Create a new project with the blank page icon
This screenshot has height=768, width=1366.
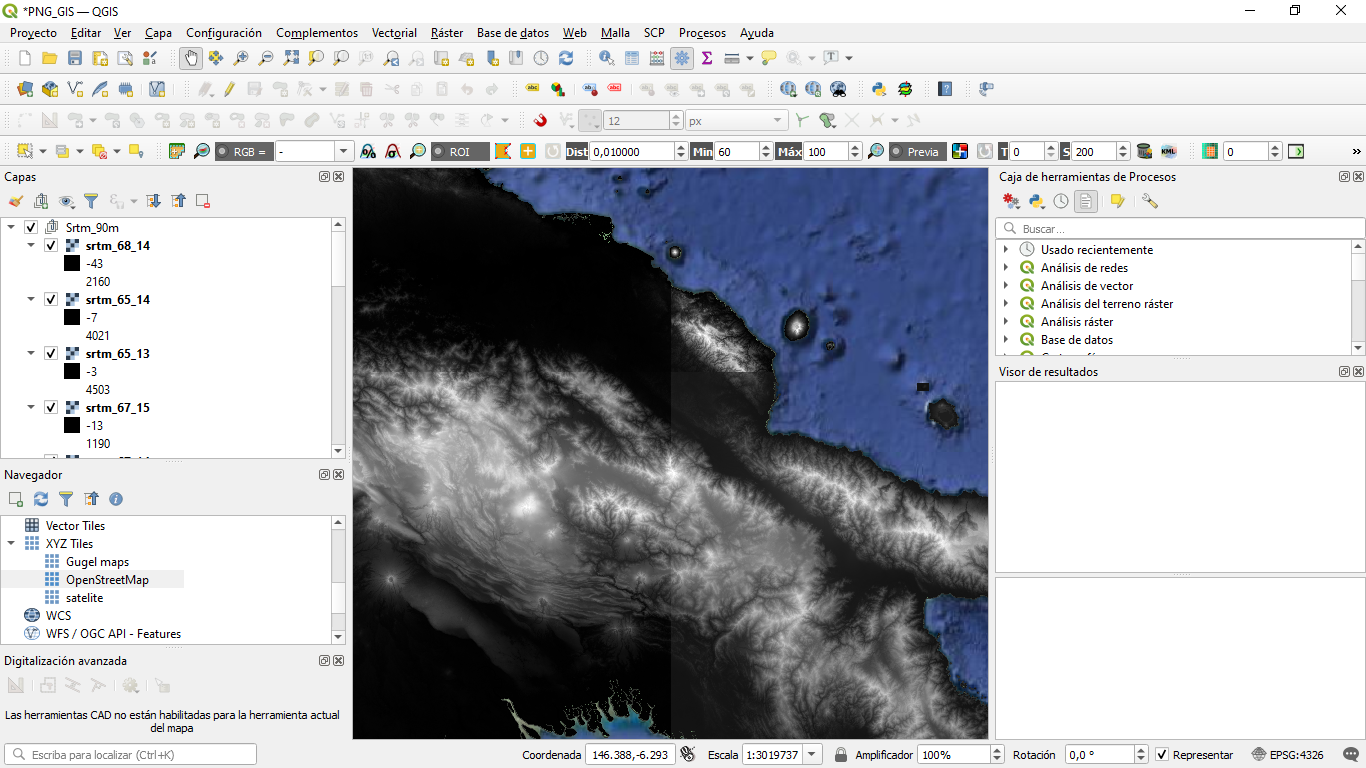coord(25,58)
